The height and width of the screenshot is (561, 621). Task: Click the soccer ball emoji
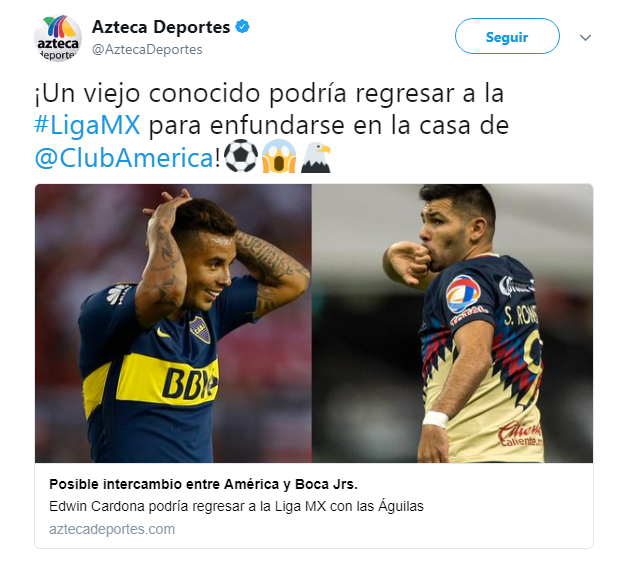coord(241,156)
